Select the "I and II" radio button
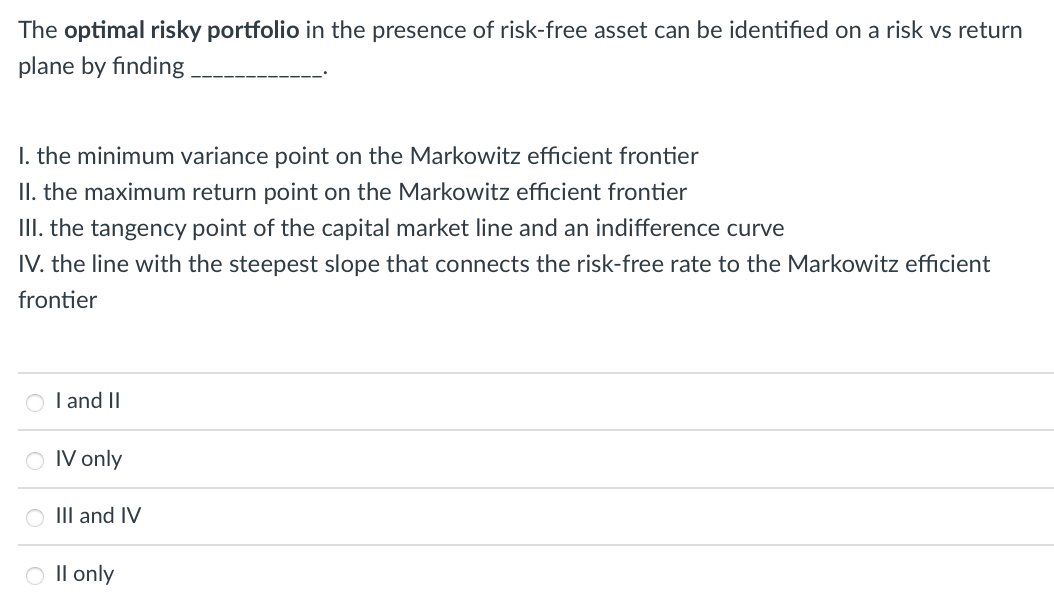The width and height of the screenshot is (1054, 606). pyautogui.click(x=35, y=402)
